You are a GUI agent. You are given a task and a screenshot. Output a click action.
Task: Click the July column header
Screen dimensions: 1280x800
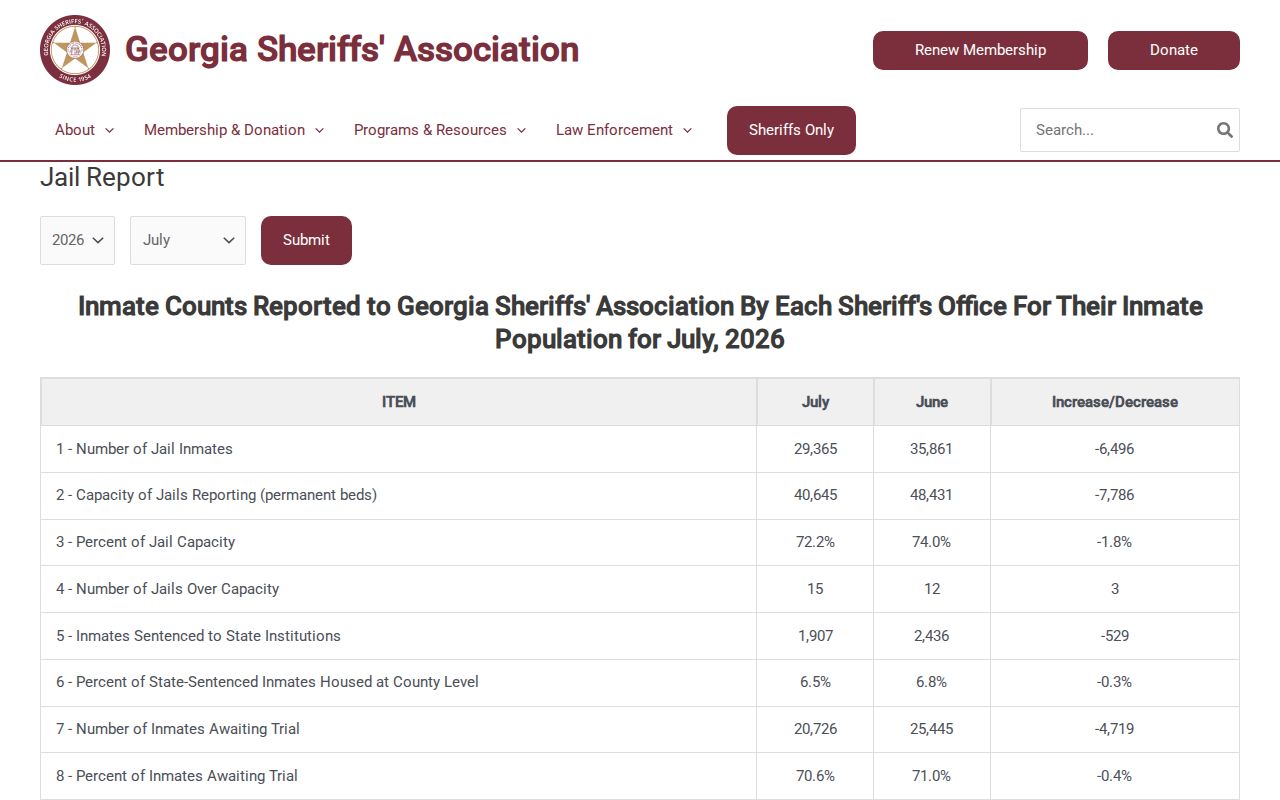click(x=815, y=402)
